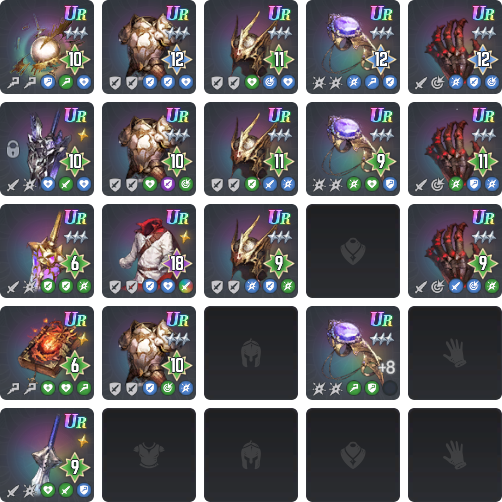Click the empty chest armor slot
This screenshot has width=502, height=502.
tap(149, 455)
